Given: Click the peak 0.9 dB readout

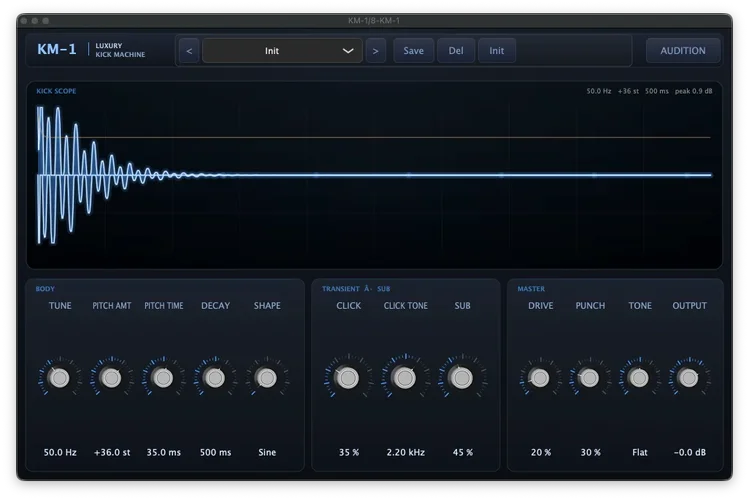Looking at the screenshot, I should [693, 91].
